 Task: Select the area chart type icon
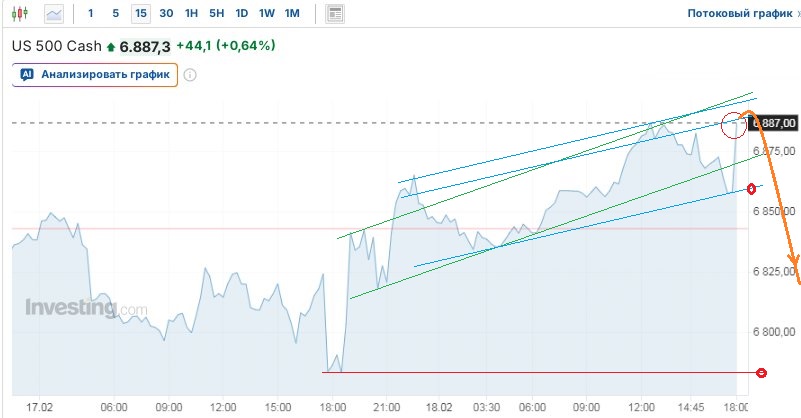tap(54, 14)
